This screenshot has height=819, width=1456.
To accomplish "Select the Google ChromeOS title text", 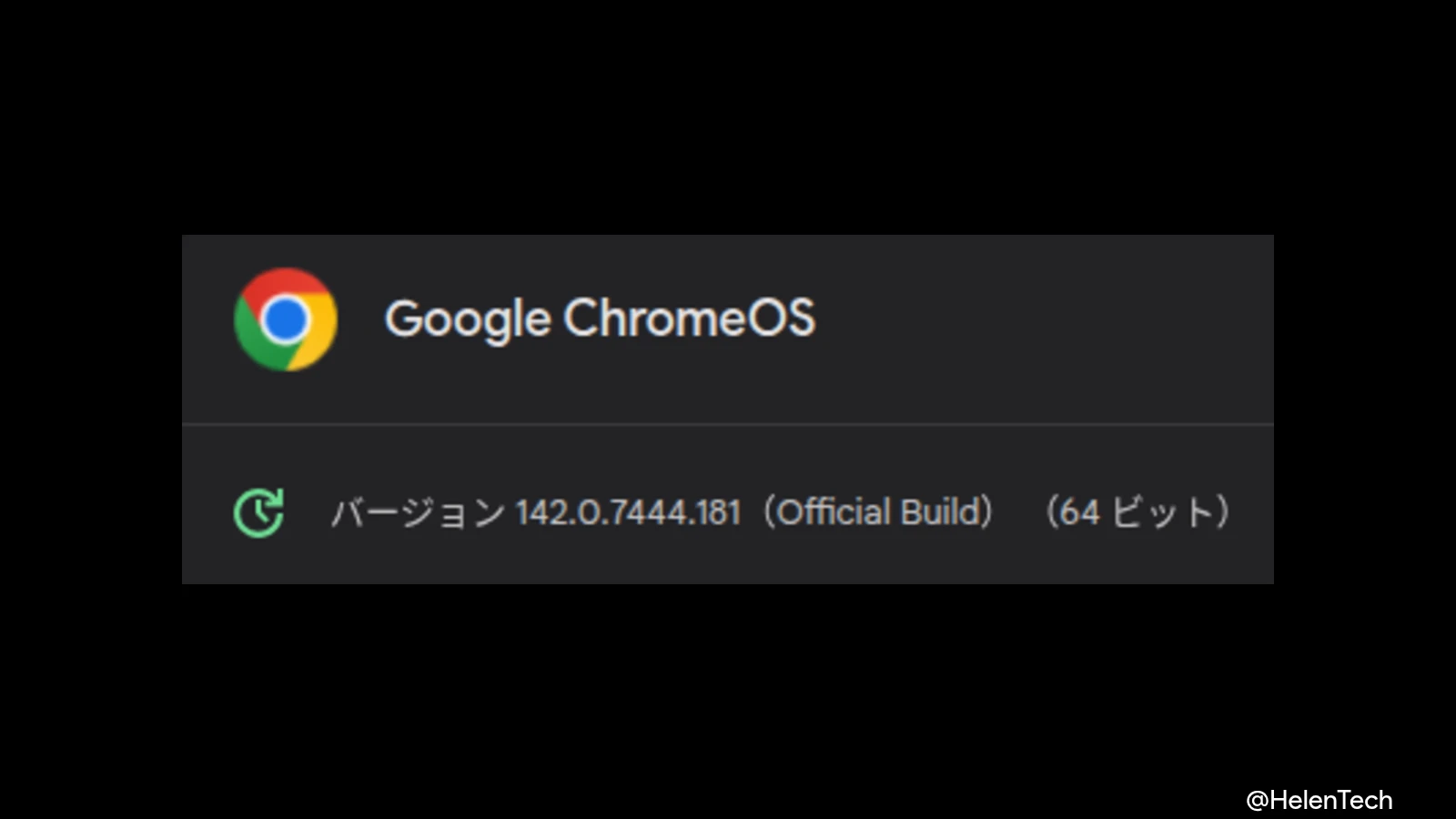I will tap(602, 318).
